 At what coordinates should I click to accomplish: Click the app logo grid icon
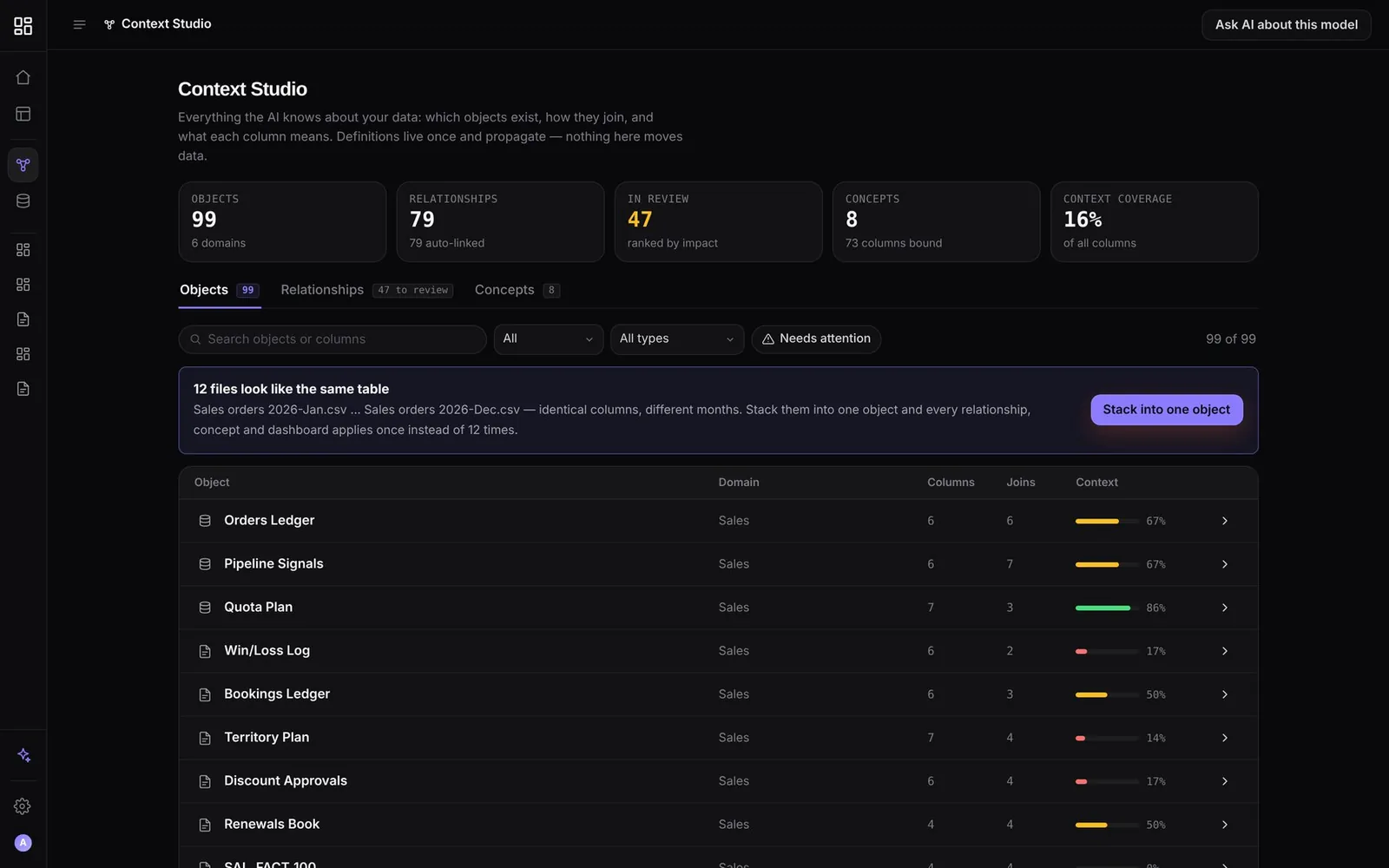(x=23, y=26)
